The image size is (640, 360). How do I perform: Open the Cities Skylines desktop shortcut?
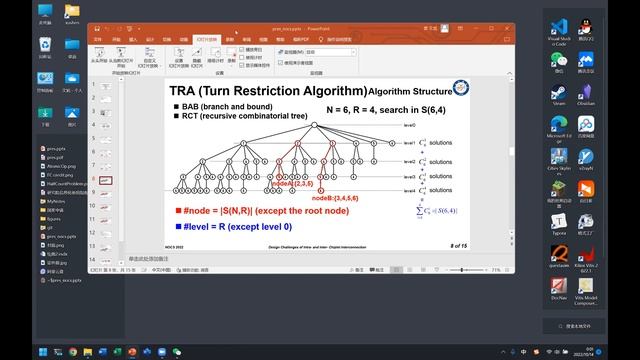[x=559, y=162]
